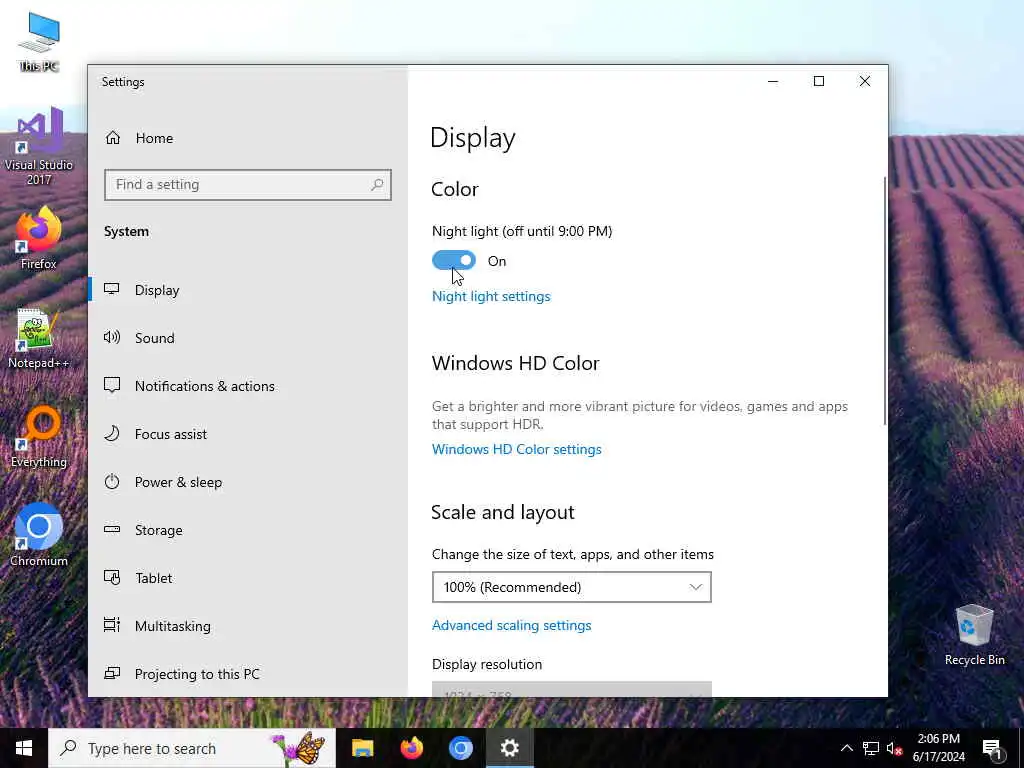Image resolution: width=1024 pixels, height=768 pixels.
Task: Turn off the Night light toggle
Action: tap(454, 261)
